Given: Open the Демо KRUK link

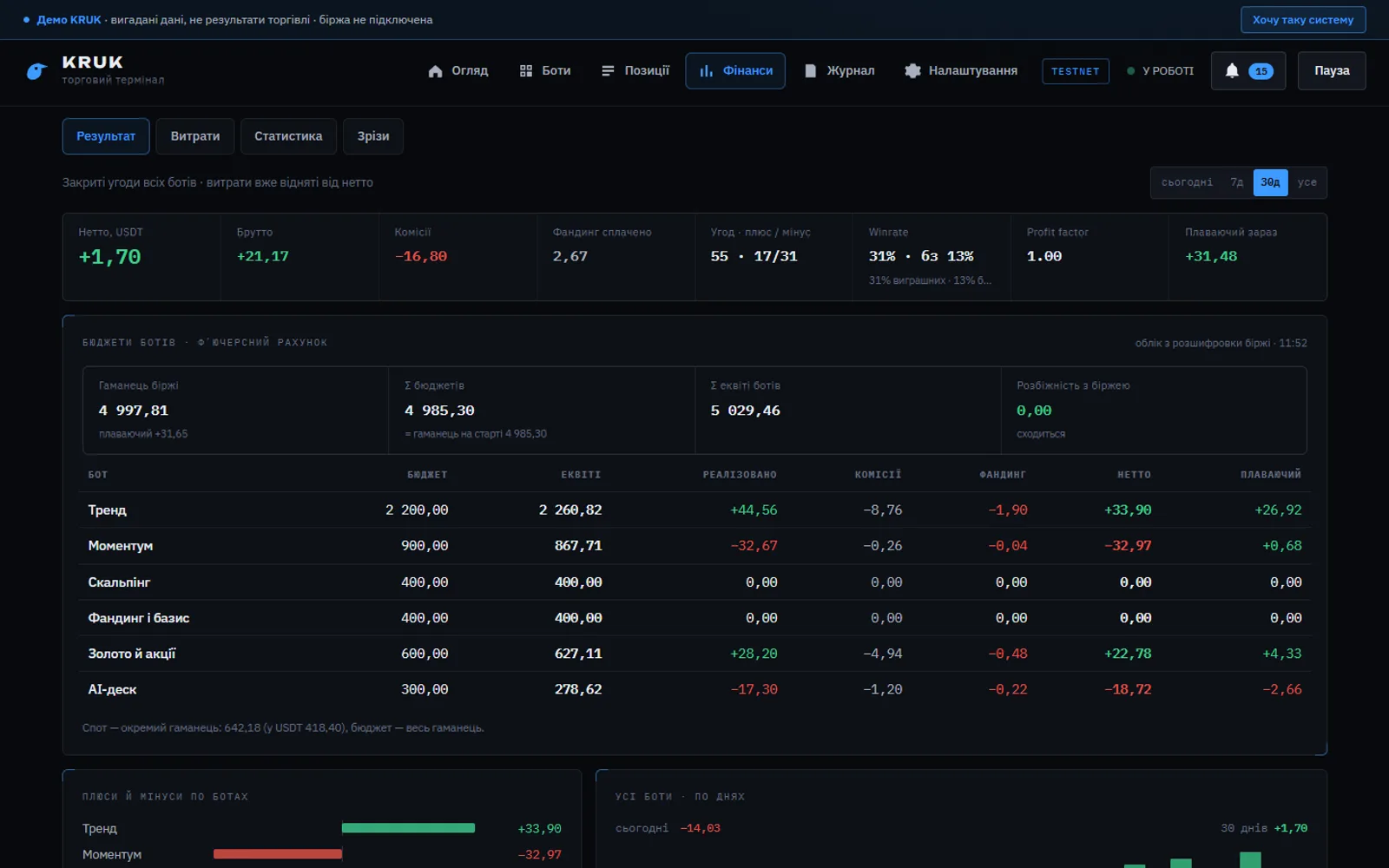Looking at the screenshot, I should point(69,20).
